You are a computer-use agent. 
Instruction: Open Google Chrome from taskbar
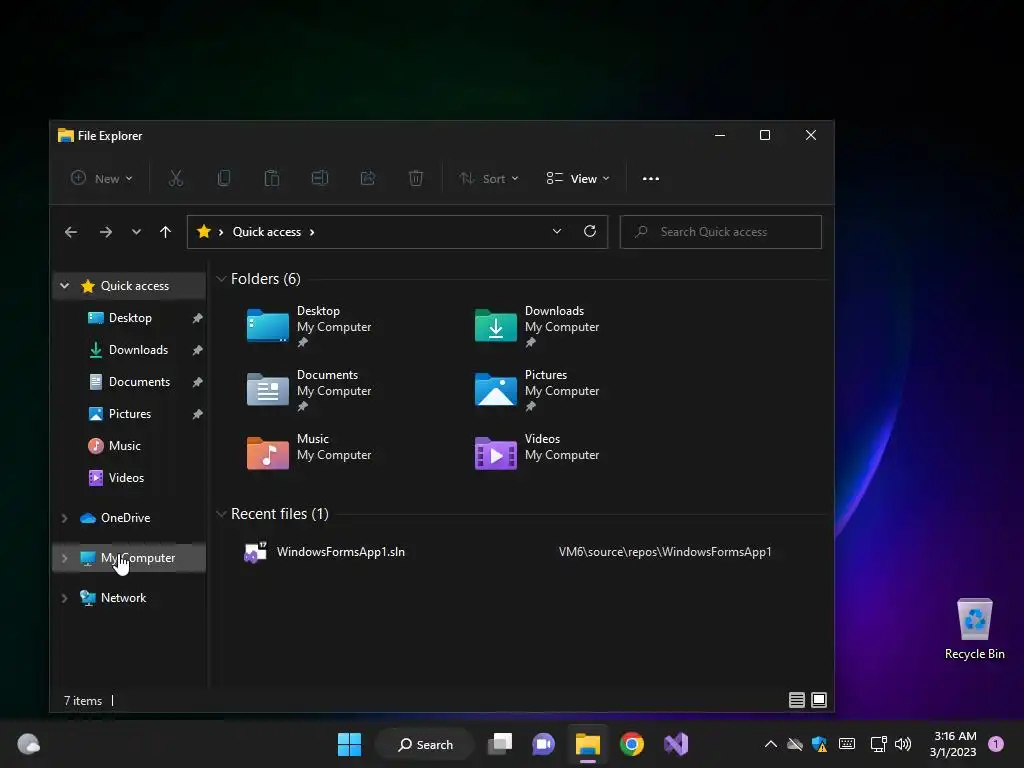[x=632, y=744]
